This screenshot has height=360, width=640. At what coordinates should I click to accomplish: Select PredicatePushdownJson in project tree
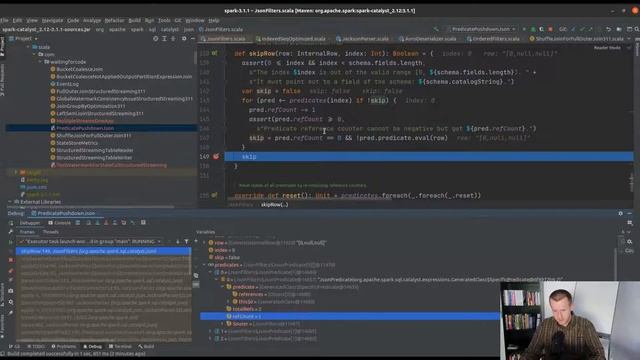(85, 128)
